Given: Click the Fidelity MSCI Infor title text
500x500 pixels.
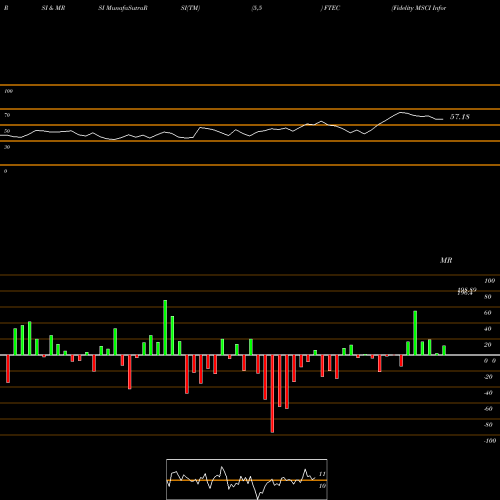Looking at the screenshot, I should 419,8.
